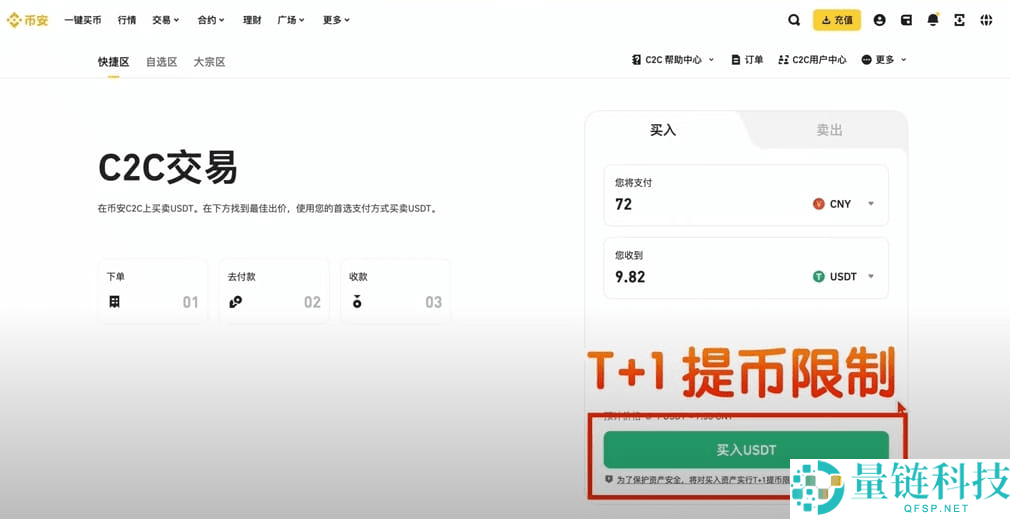The width and height of the screenshot is (1010, 519).
Task: Open the search magnifier icon
Action: pos(794,20)
